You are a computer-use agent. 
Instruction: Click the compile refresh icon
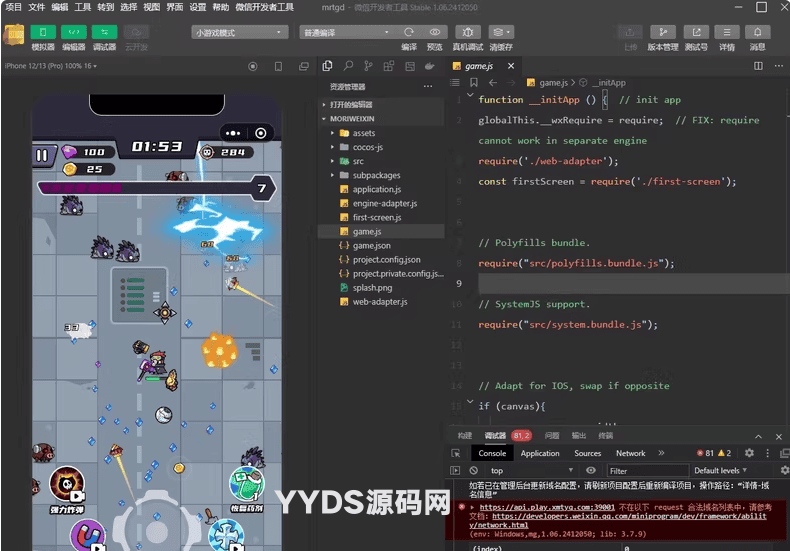pos(409,32)
